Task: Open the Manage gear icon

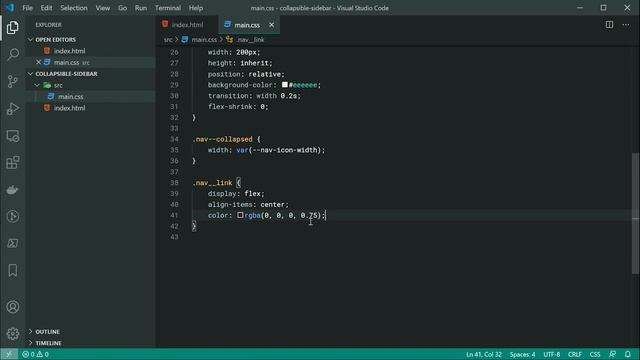Action: 13,333
